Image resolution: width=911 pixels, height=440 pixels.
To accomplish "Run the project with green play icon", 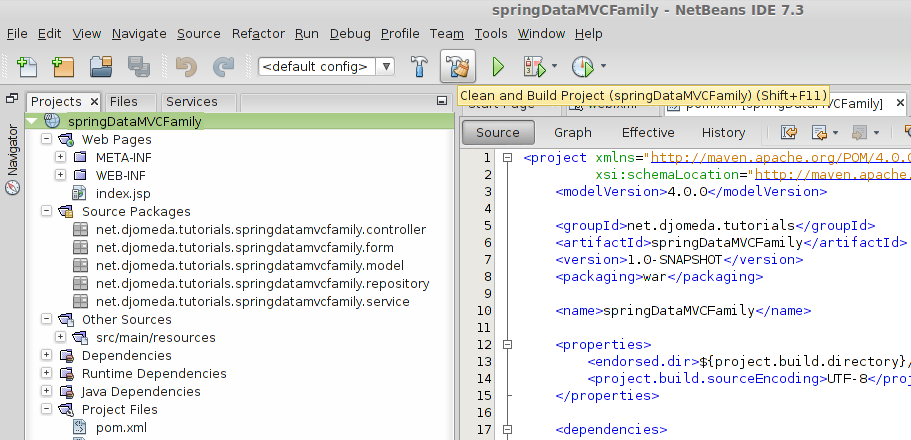I will pyautogui.click(x=498, y=66).
